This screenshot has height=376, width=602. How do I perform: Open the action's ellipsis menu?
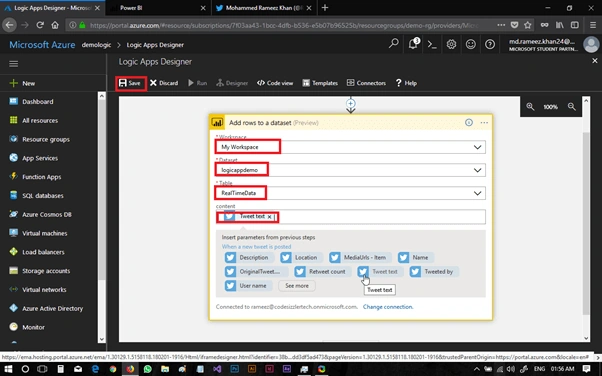pyautogui.click(x=484, y=123)
